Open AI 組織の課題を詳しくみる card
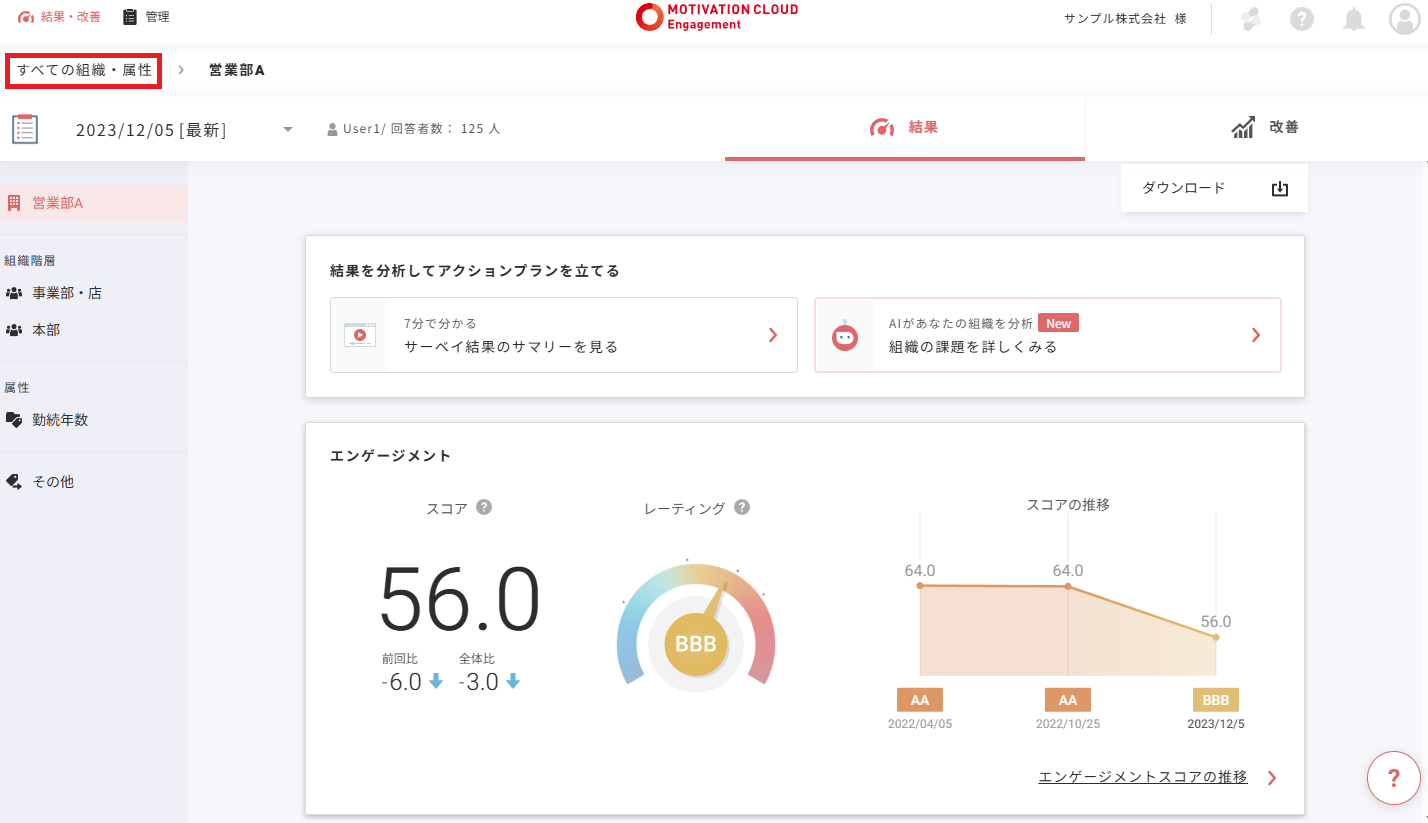This screenshot has width=1428, height=823. pos(1047,335)
